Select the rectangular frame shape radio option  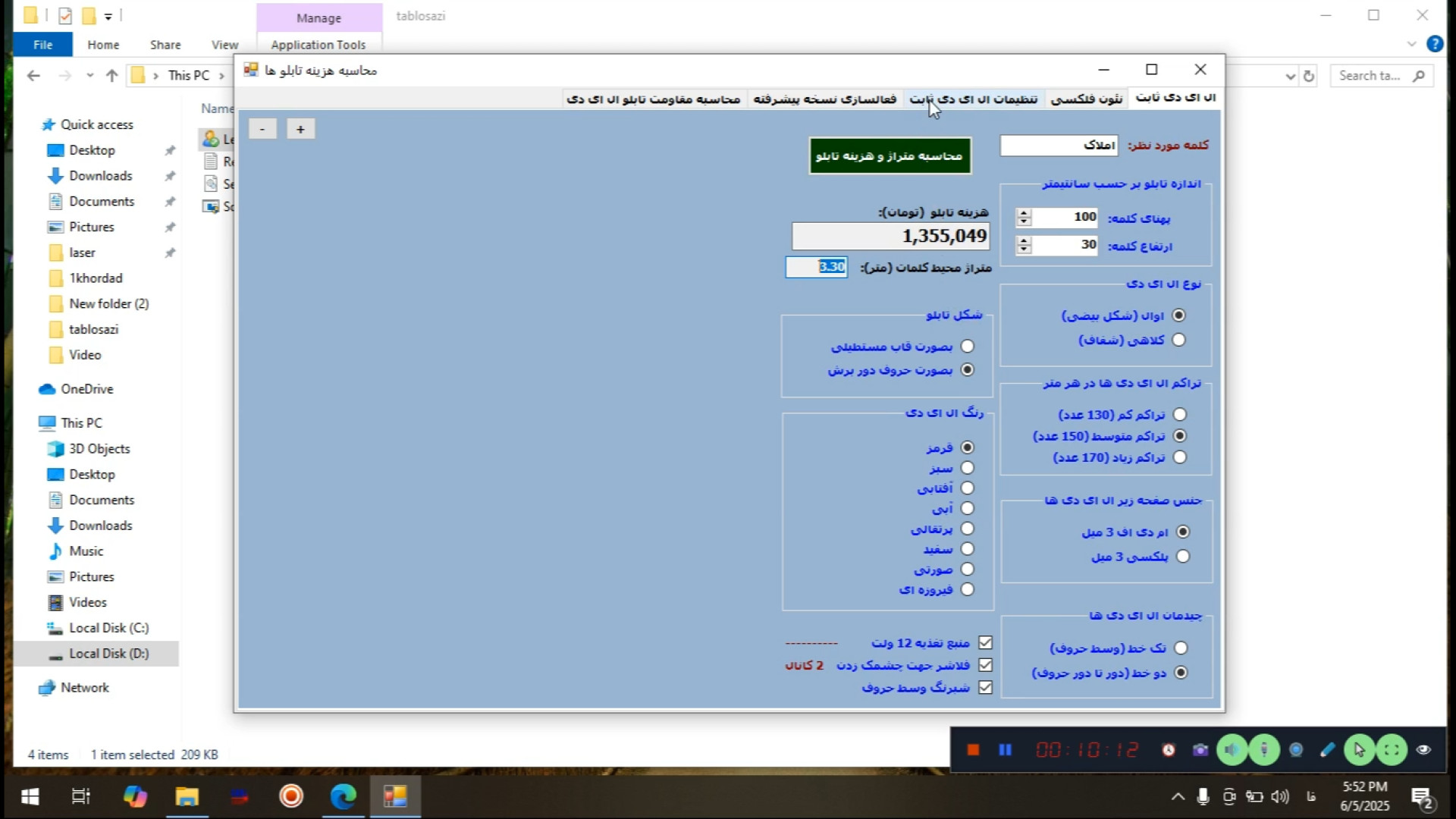[x=967, y=347]
